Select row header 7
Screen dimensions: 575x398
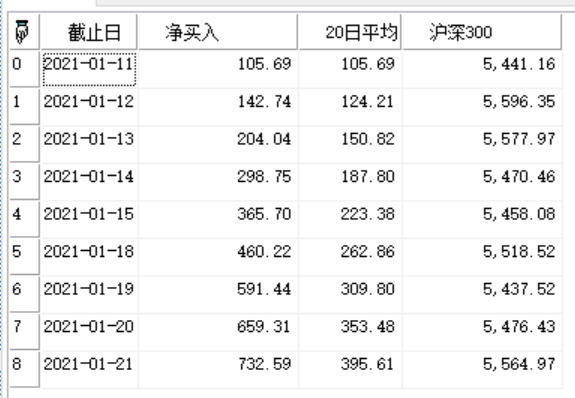[x=24, y=331]
